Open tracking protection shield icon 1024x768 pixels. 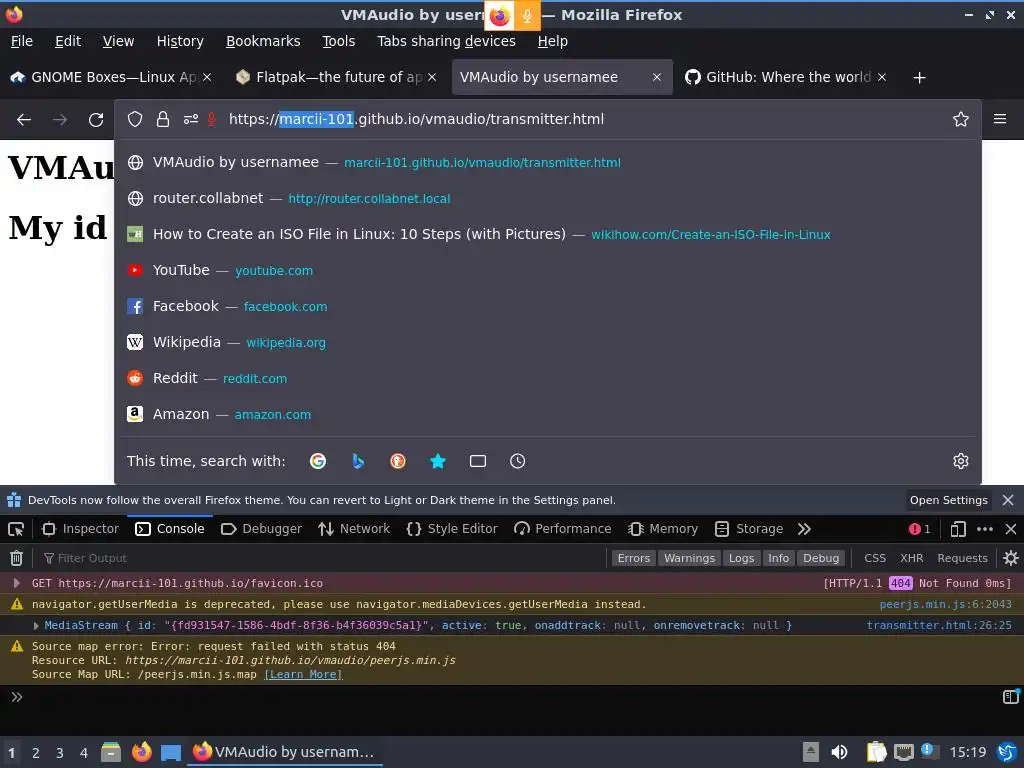point(135,119)
